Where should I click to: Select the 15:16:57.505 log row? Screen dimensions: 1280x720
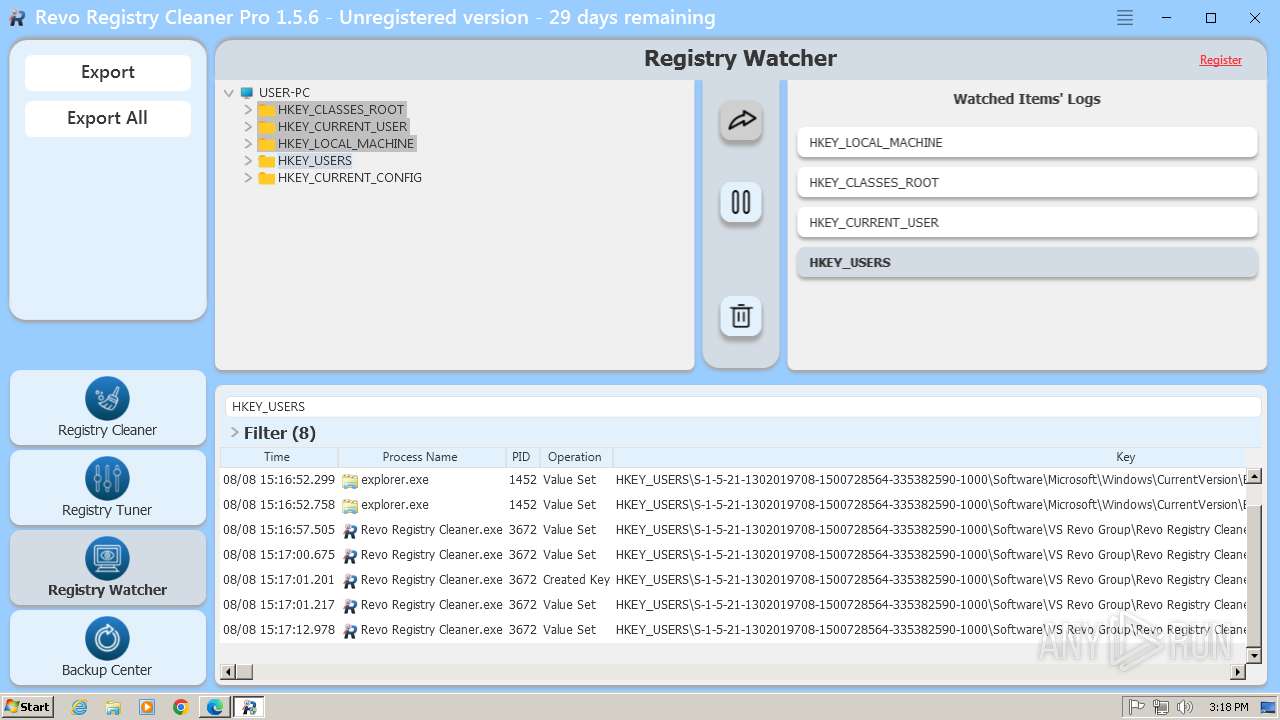click(734, 530)
